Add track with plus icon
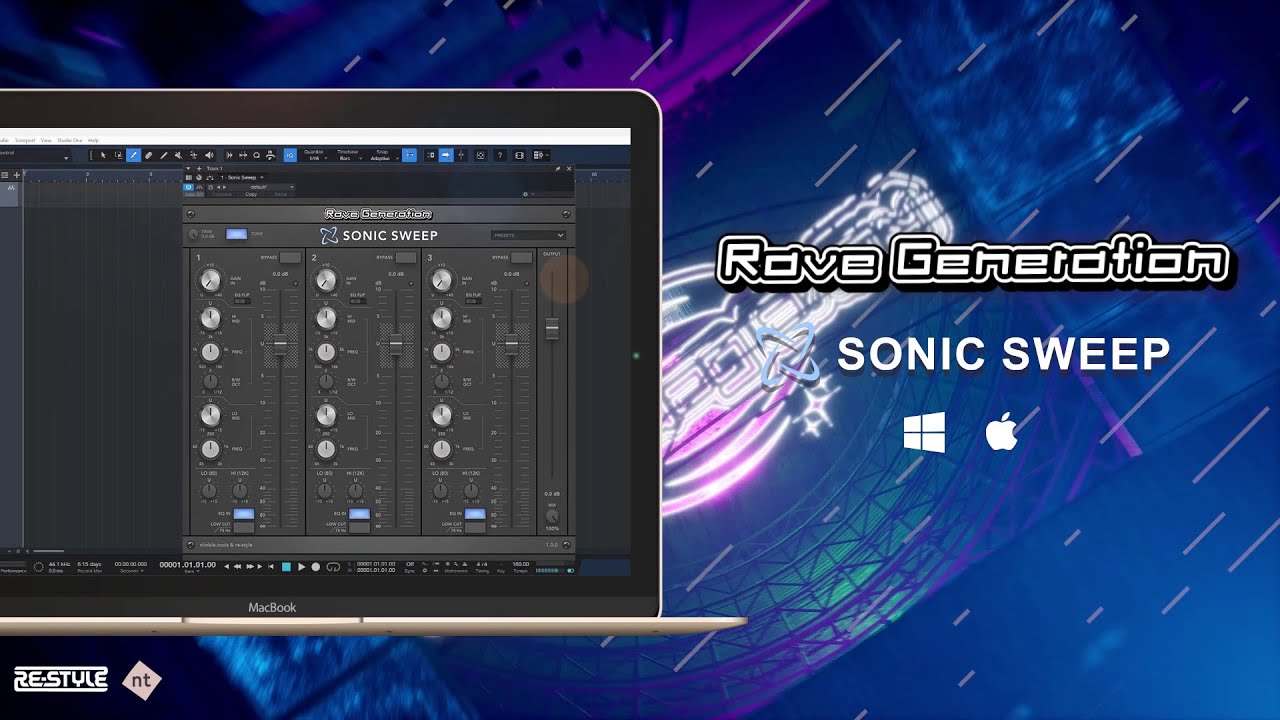The image size is (1280, 720). [16, 175]
